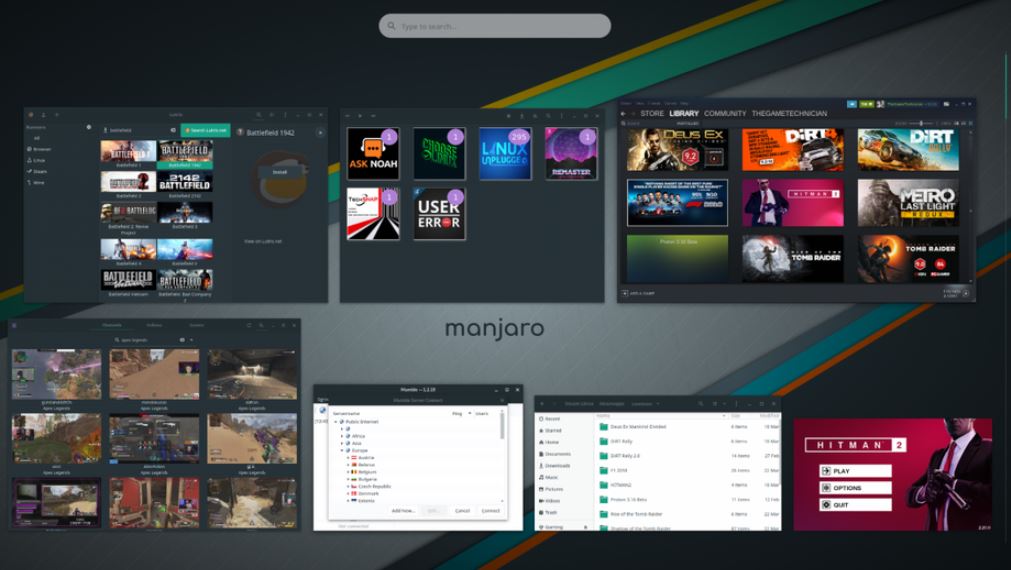This screenshot has width=1011, height=570.
Task: Sort Mumble servers by Ping column
Action: (x=457, y=413)
